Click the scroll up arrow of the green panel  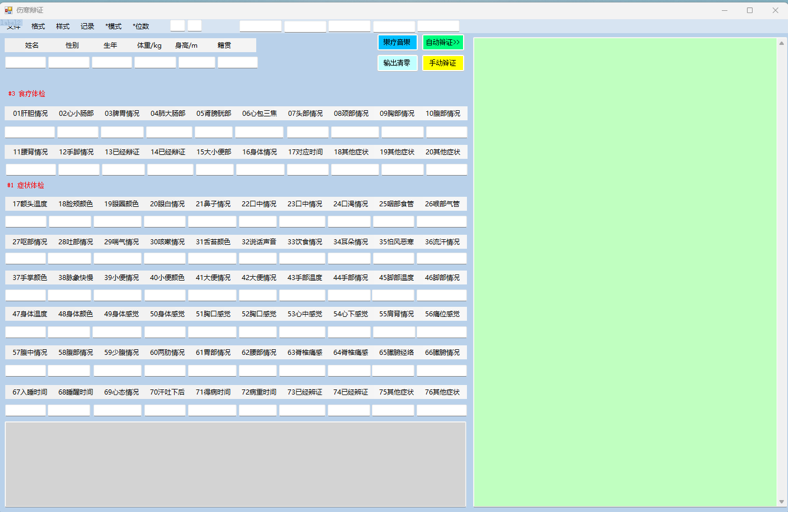pos(781,43)
